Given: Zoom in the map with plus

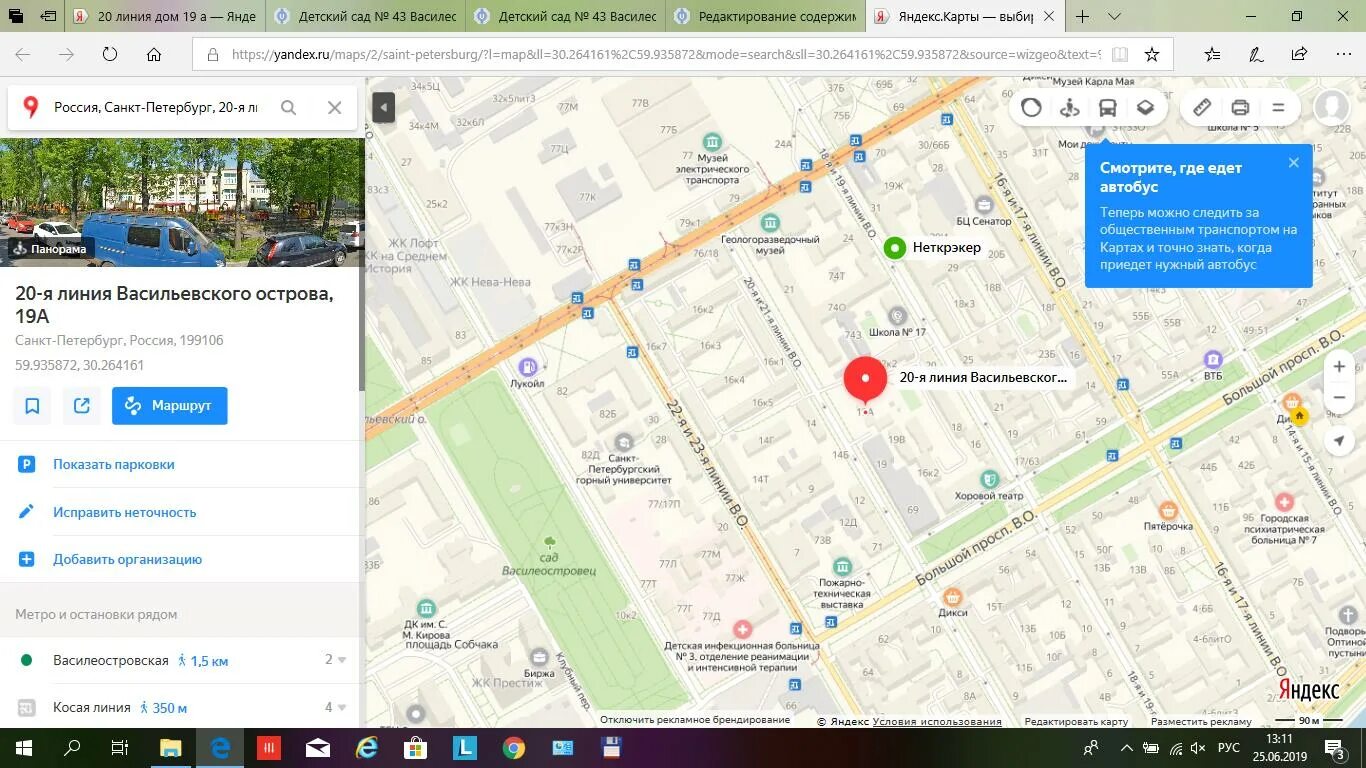Looking at the screenshot, I should 1339,367.
